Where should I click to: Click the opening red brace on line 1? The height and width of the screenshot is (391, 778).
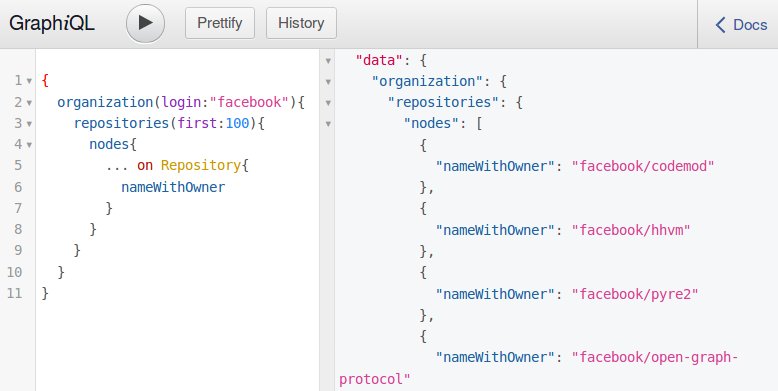45,80
